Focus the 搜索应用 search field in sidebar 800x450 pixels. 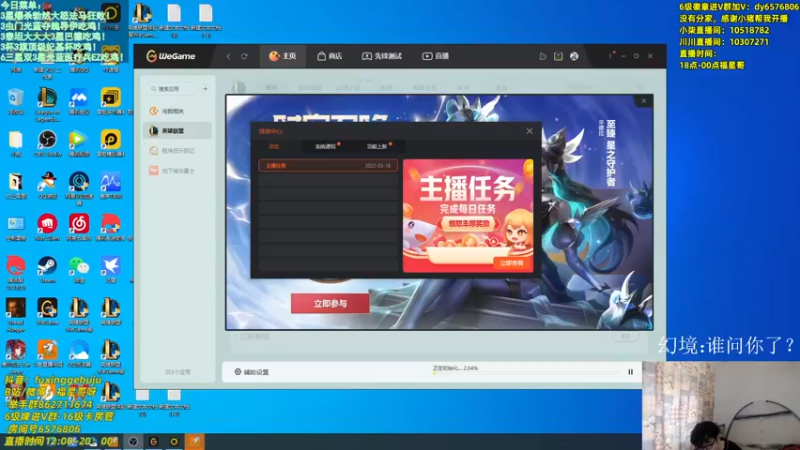(x=172, y=89)
